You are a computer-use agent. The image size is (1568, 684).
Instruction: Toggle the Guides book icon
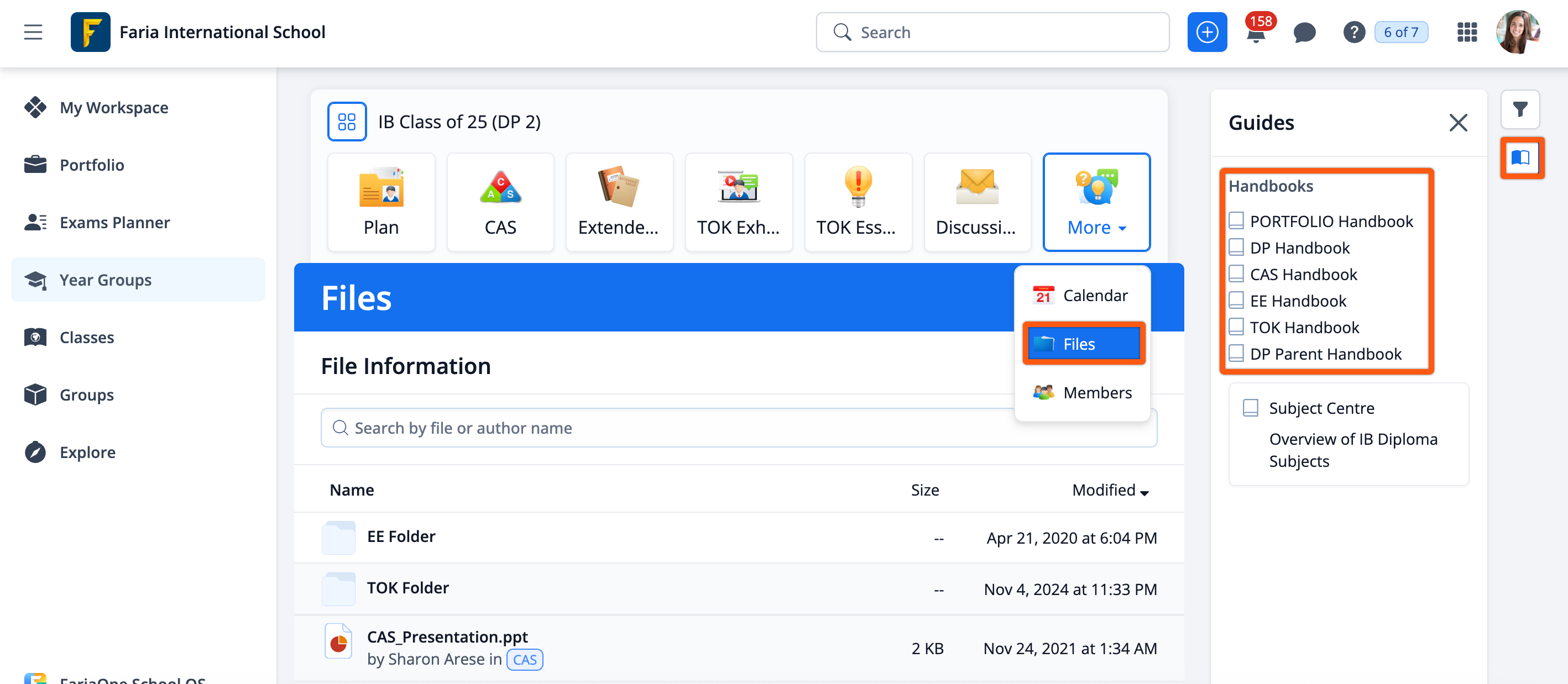pos(1520,158)
